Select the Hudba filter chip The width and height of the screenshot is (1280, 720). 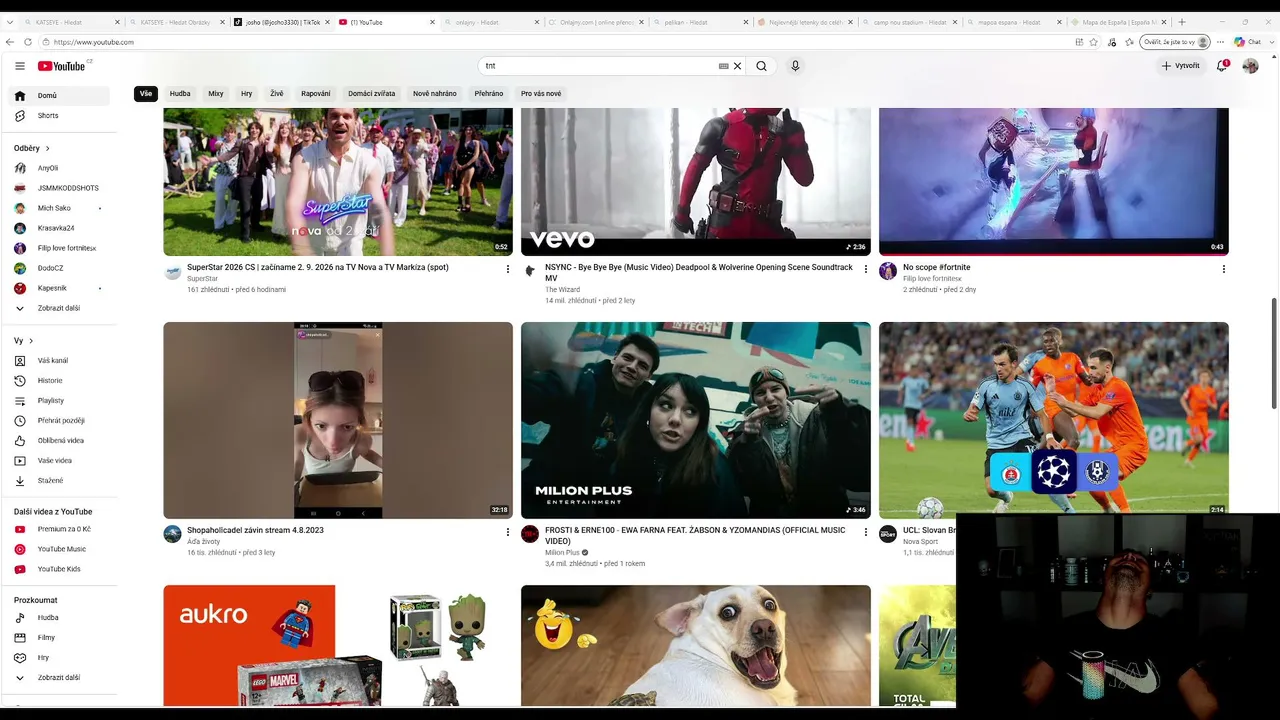[180, 94]
